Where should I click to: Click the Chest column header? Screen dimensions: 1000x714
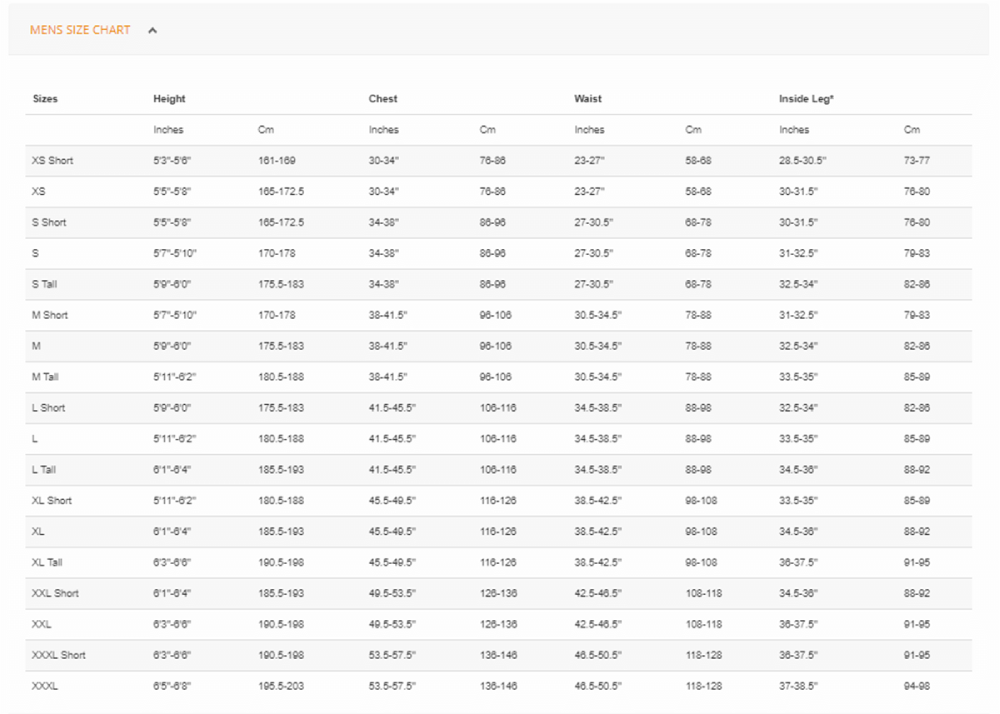382,98
